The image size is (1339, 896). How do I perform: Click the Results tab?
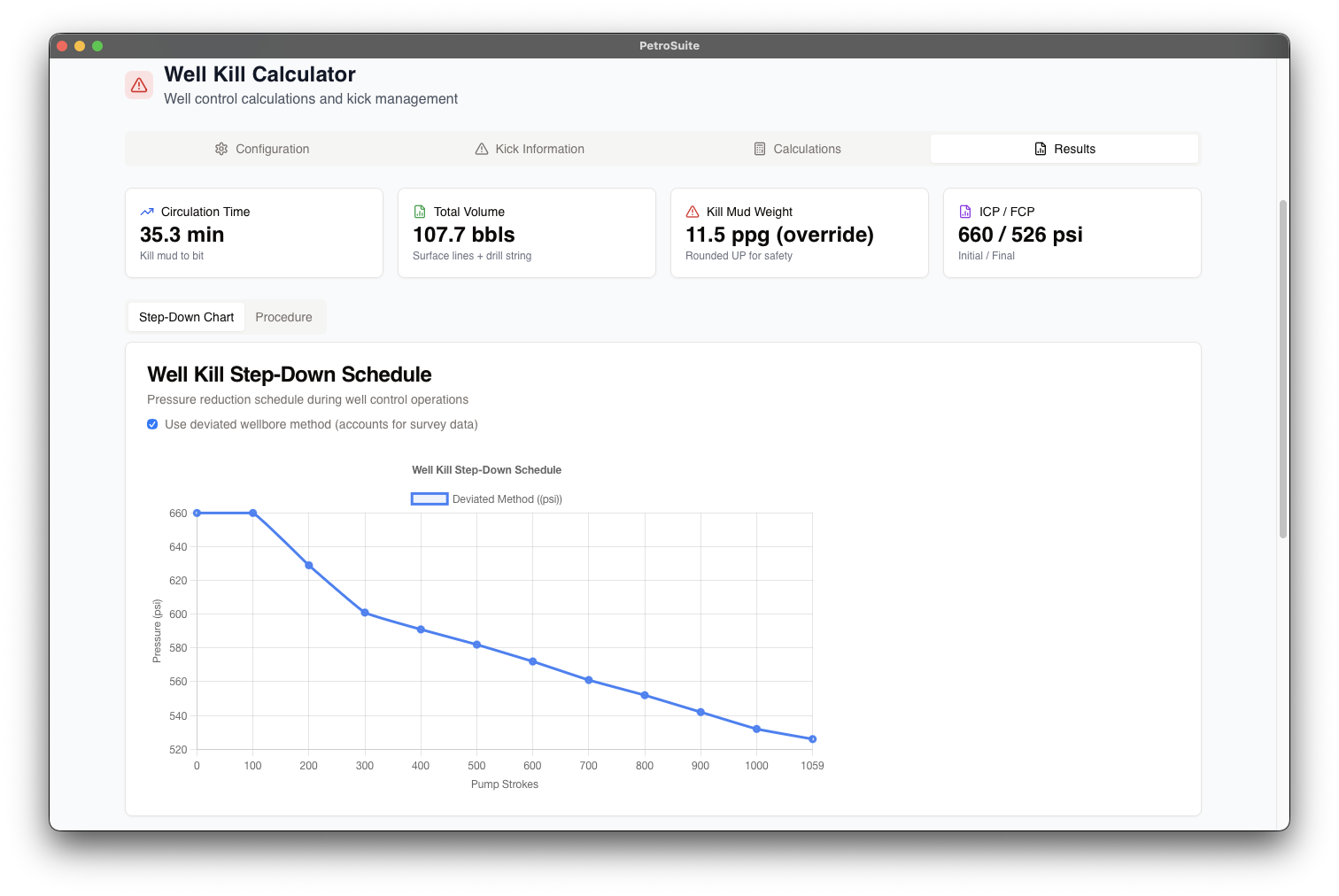coord(1064,149)
